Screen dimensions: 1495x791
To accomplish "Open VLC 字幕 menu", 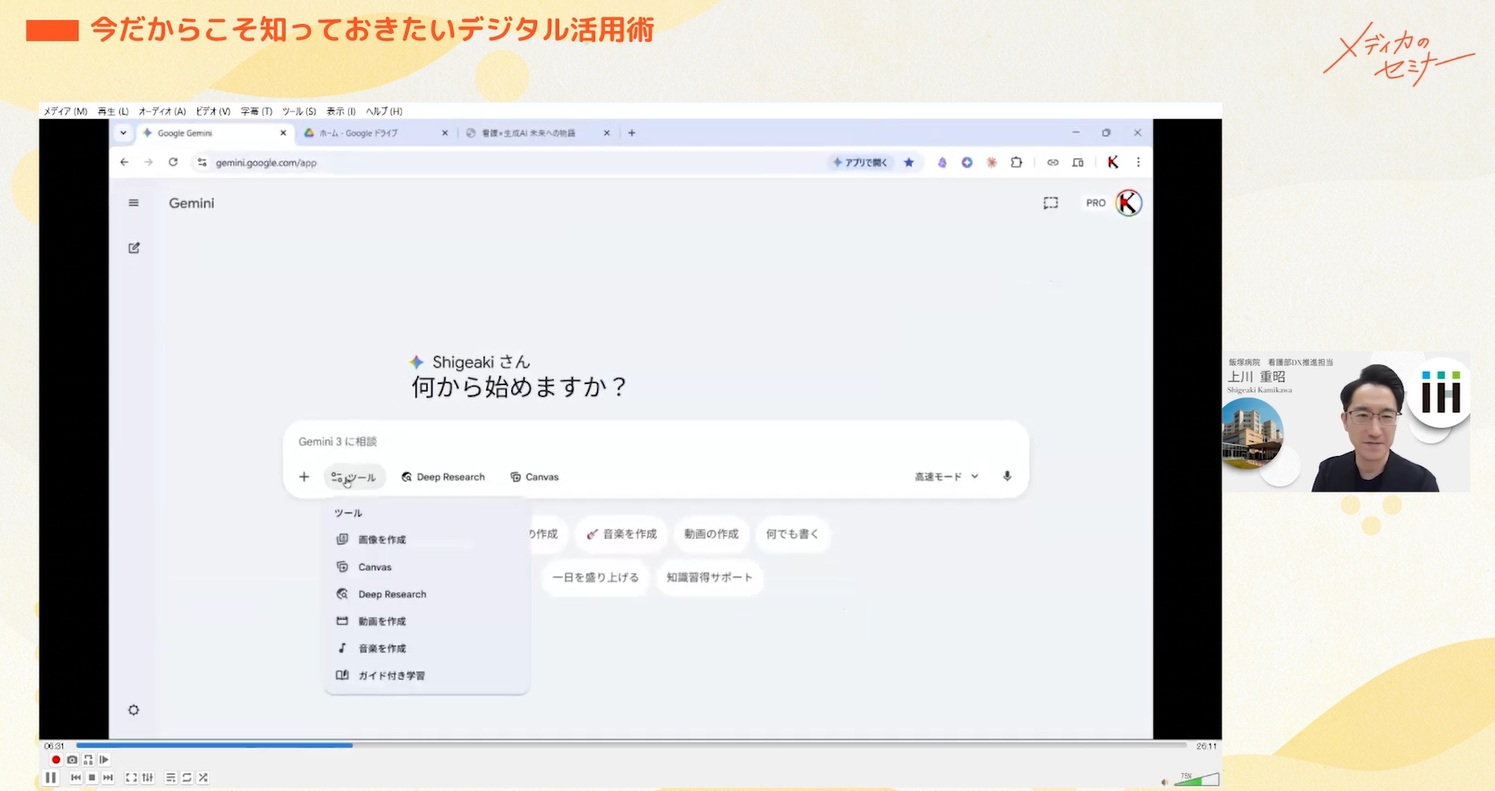I will pos(257,111).
